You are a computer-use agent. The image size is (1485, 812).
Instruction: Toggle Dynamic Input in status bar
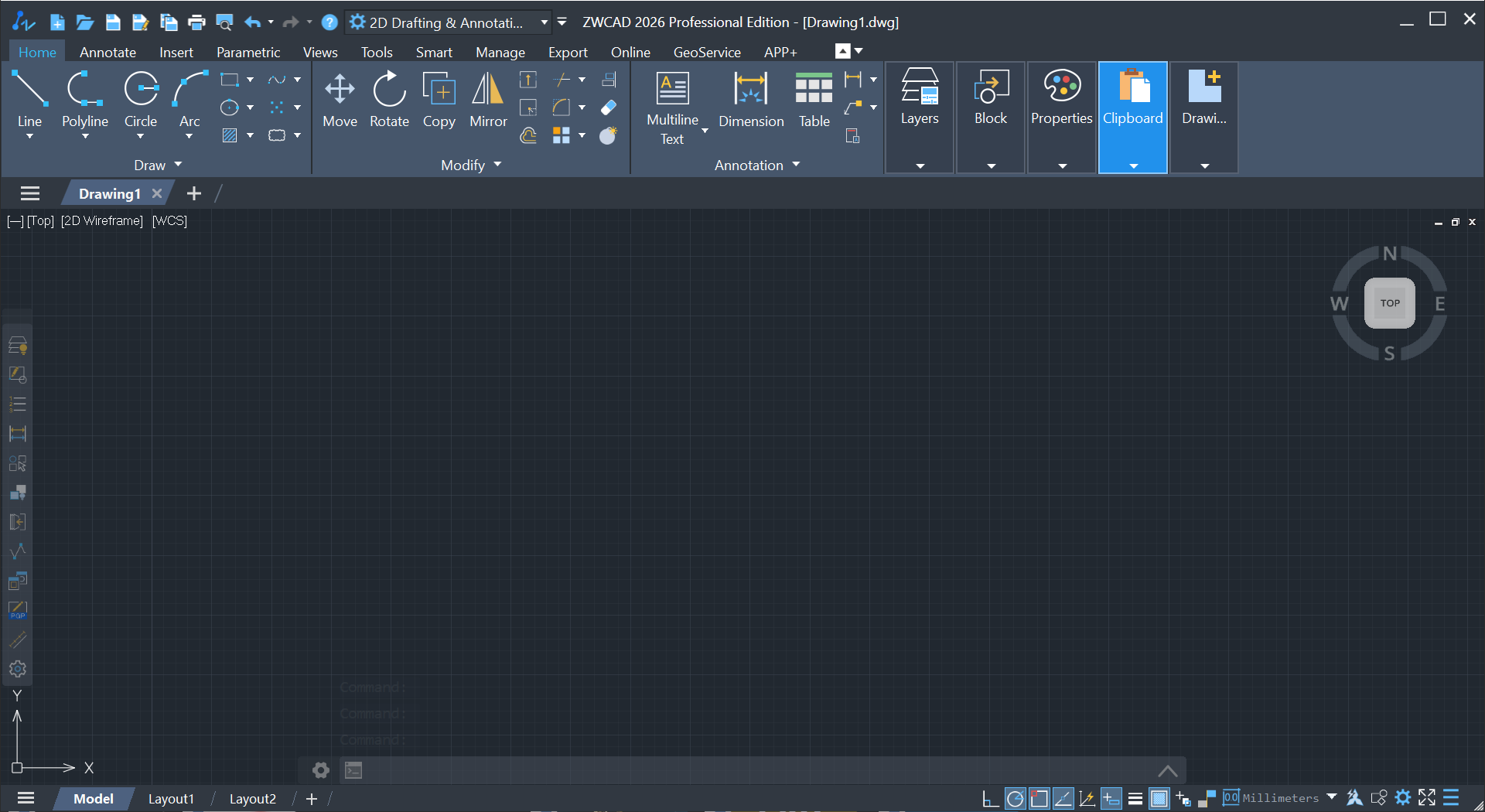coord(1111,798)
